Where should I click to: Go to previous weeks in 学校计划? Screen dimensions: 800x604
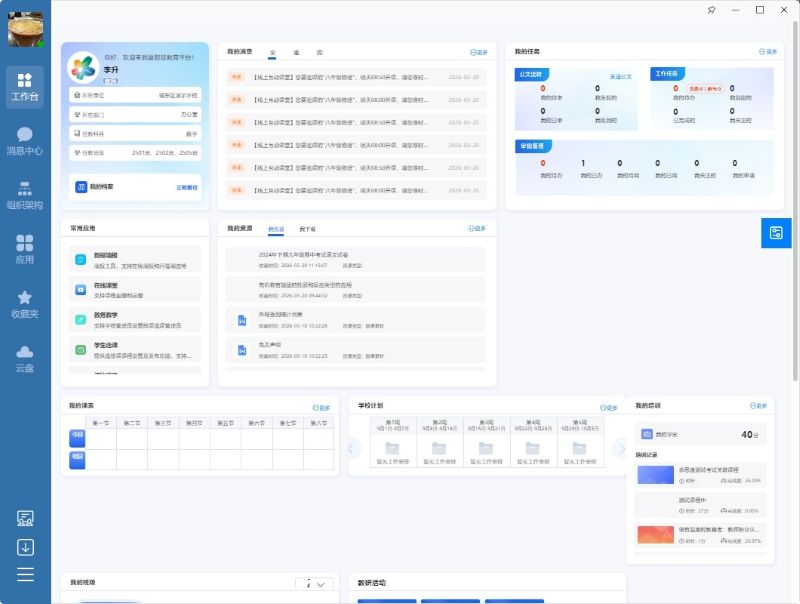pyautogui.click(x=352, y=448)
